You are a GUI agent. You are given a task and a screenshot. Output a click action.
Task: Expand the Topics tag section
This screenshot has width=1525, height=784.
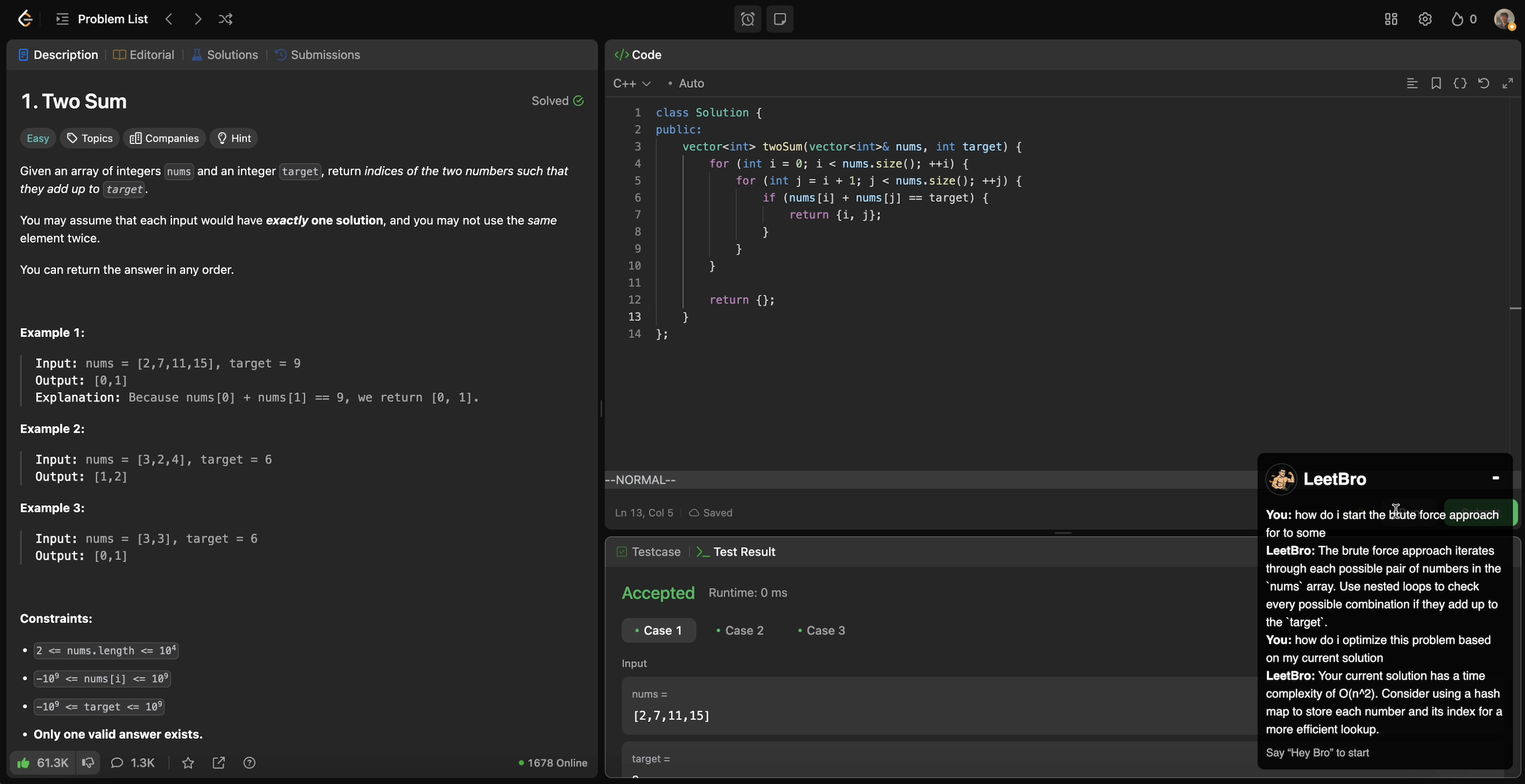(x=89, y=138)
